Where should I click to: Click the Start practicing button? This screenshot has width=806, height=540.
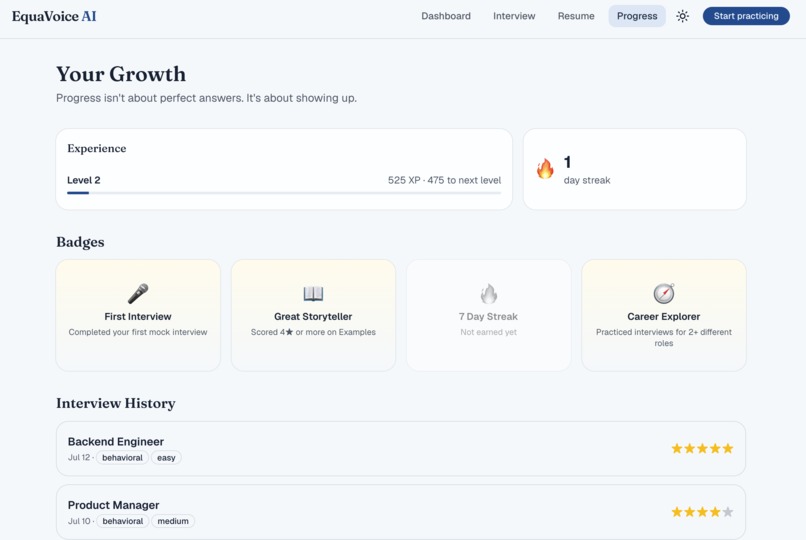click(746, 16)
